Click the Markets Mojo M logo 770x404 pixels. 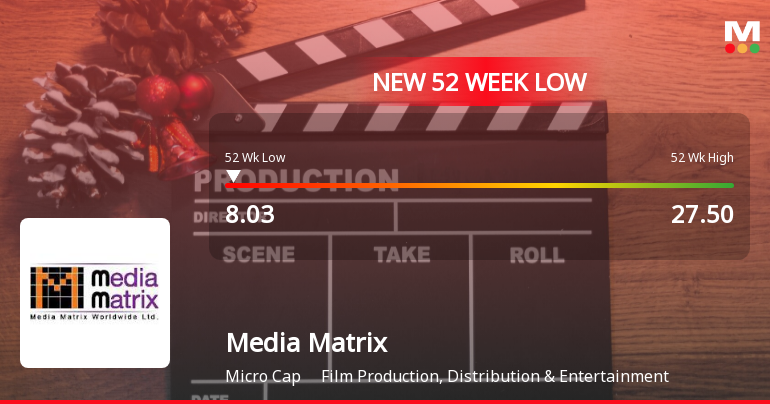coord(742,37)
